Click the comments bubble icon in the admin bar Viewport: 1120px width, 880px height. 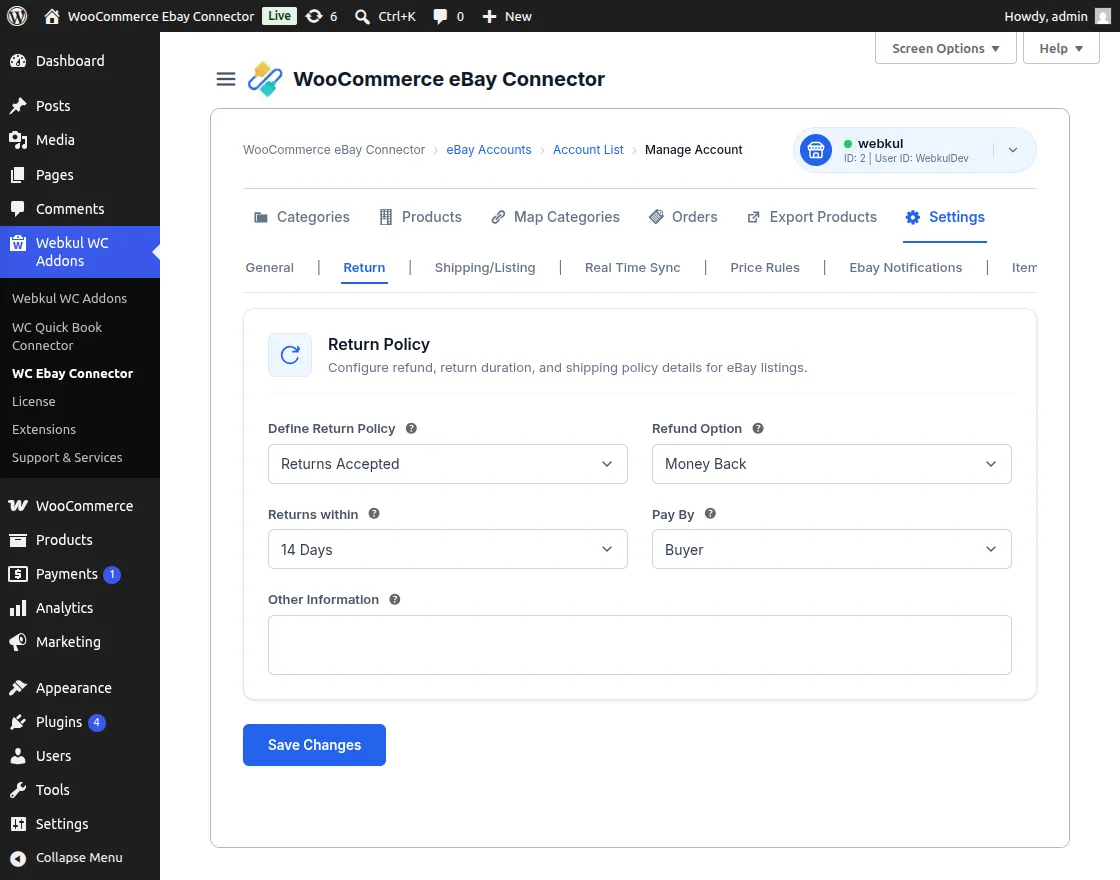coord(440,16)
